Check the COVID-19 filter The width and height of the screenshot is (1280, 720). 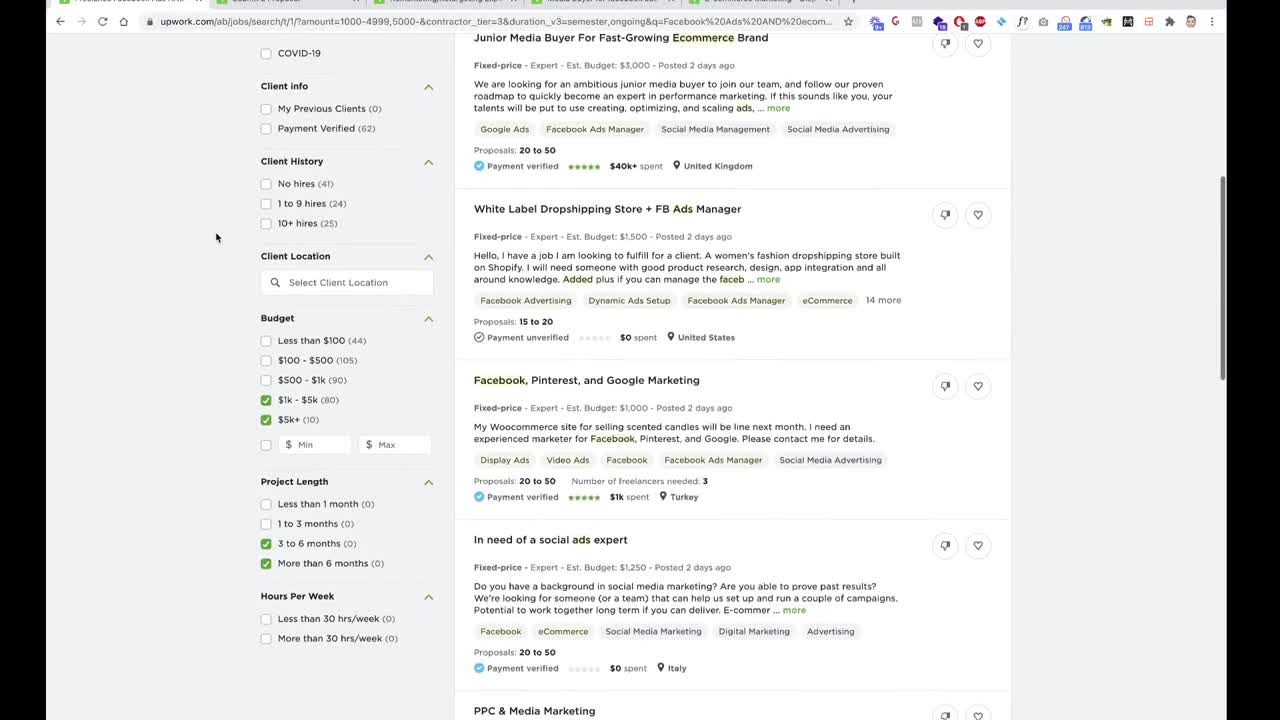266,53
